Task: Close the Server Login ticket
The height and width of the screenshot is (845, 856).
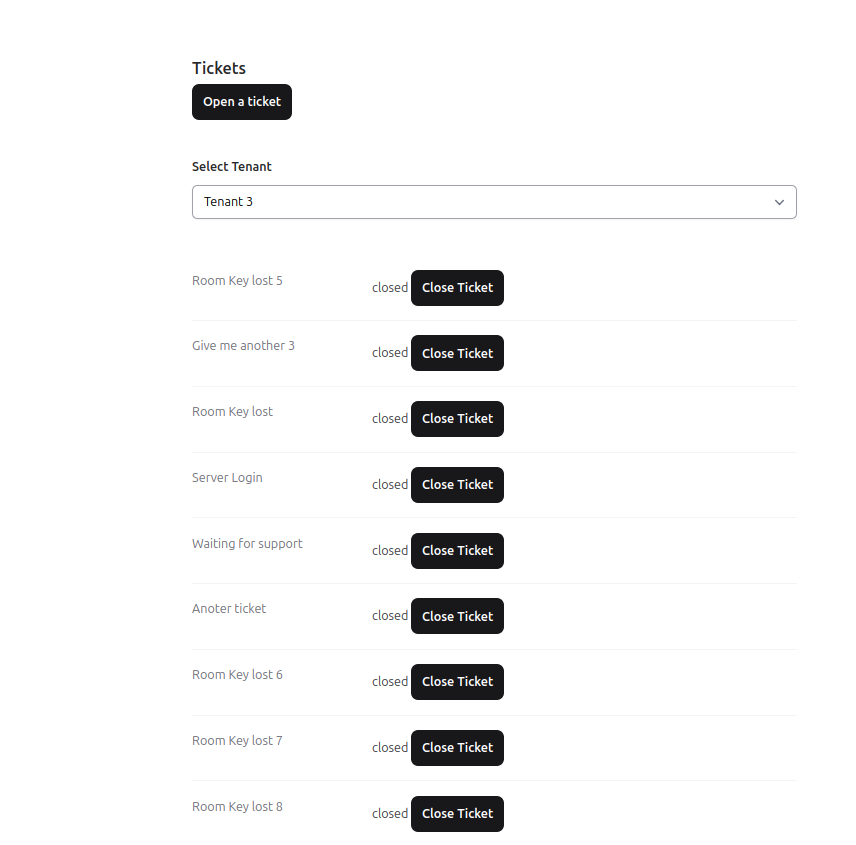Action: click(x=457, y=485)
